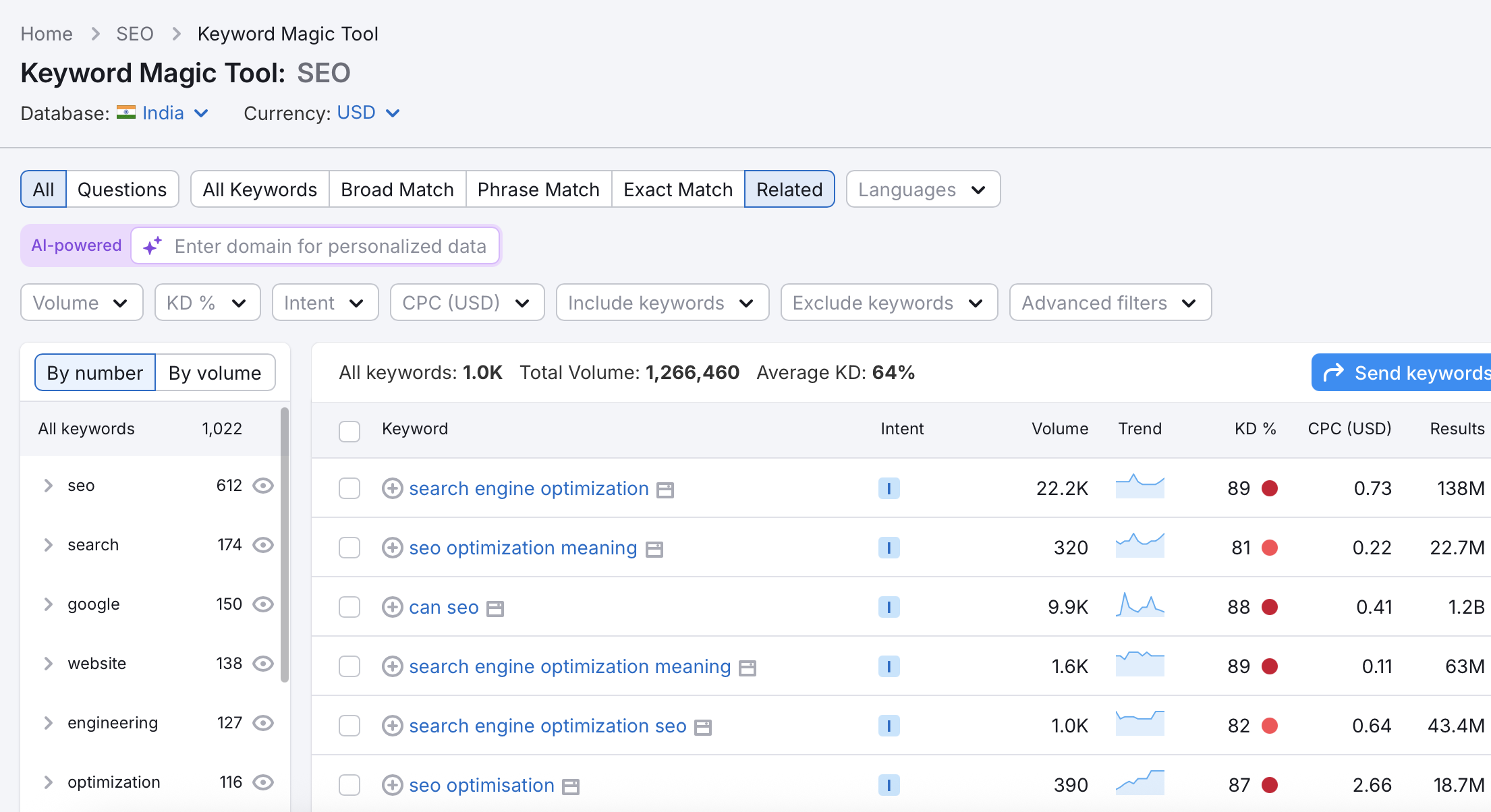Click trend sparkline for 'search engine optimization'

[1140, 486]
